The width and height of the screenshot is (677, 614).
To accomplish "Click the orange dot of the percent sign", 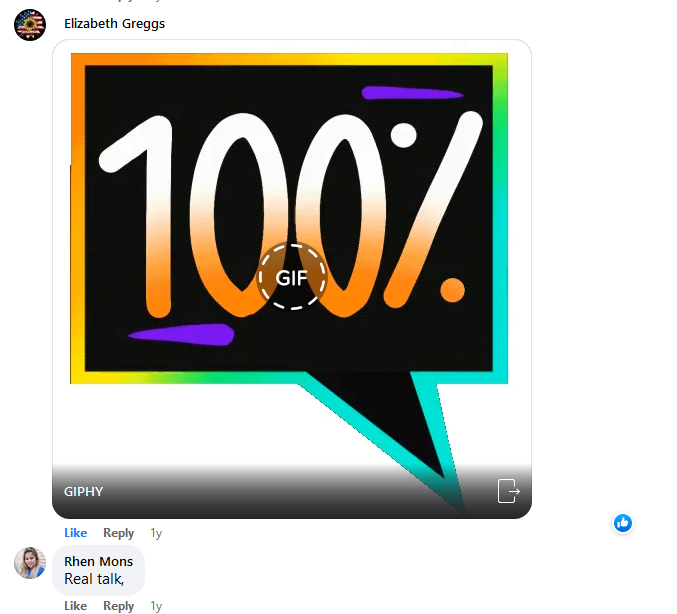I will tap(452, 290).
